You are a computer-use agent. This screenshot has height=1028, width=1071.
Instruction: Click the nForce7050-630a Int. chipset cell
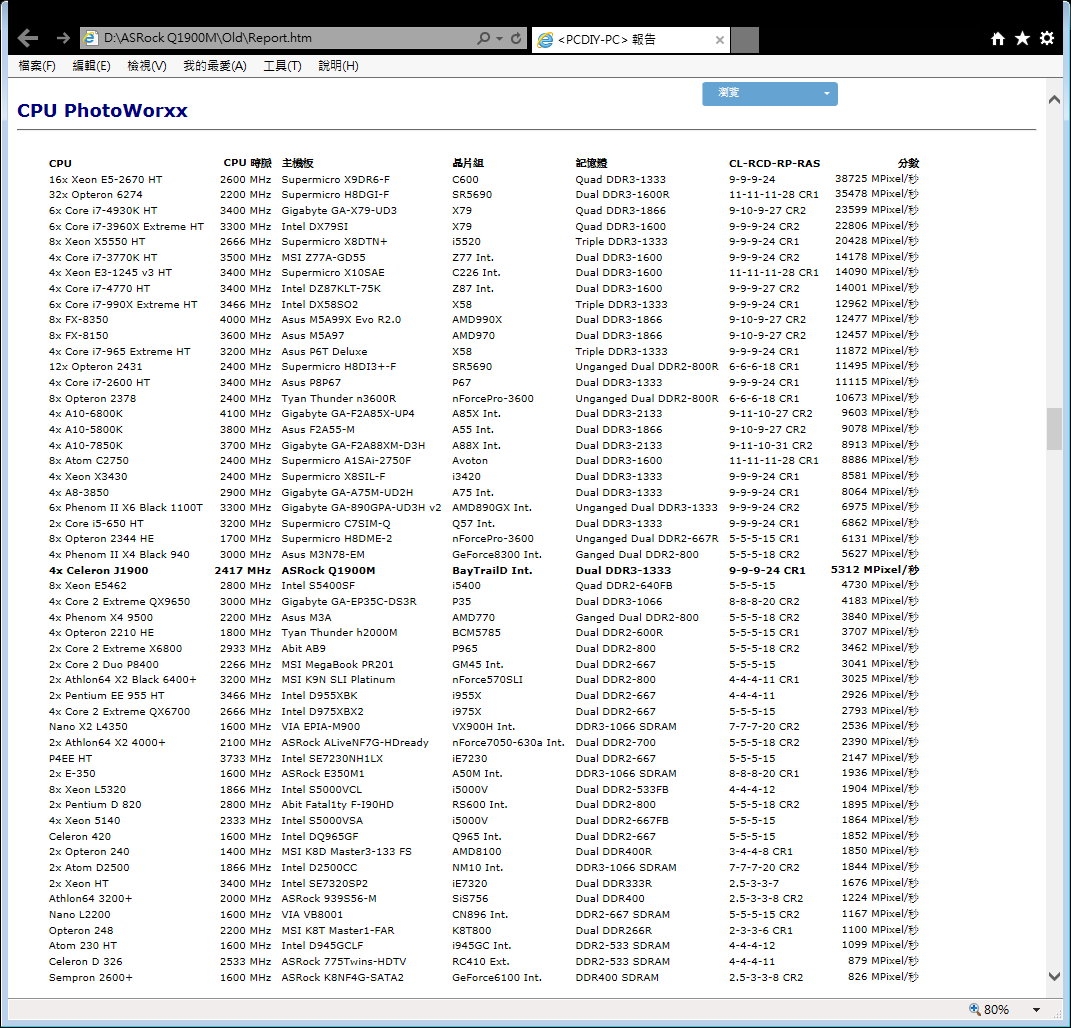click(508, 742)
